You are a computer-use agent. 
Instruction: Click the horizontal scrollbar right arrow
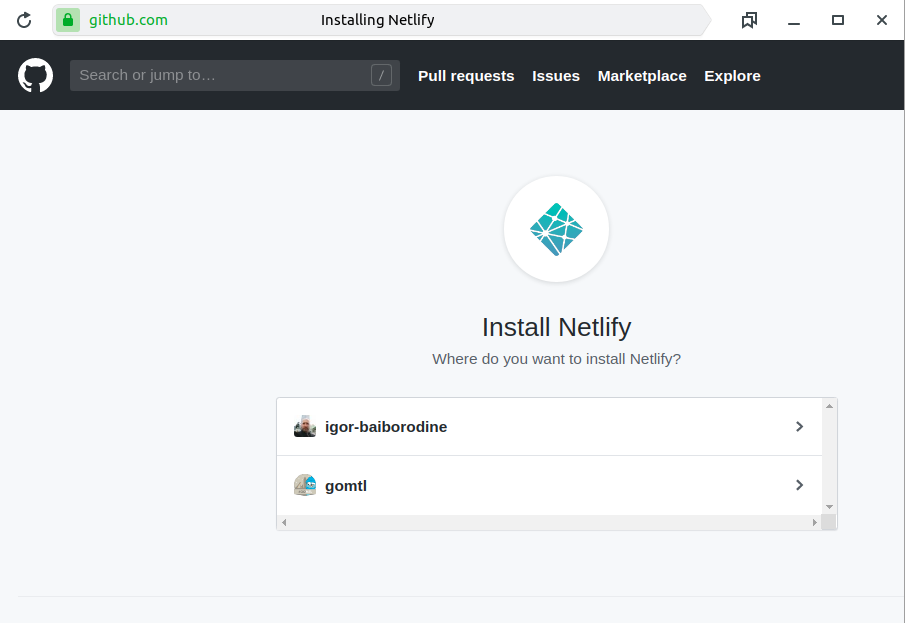pyautogui.click(x=814, y=523)
